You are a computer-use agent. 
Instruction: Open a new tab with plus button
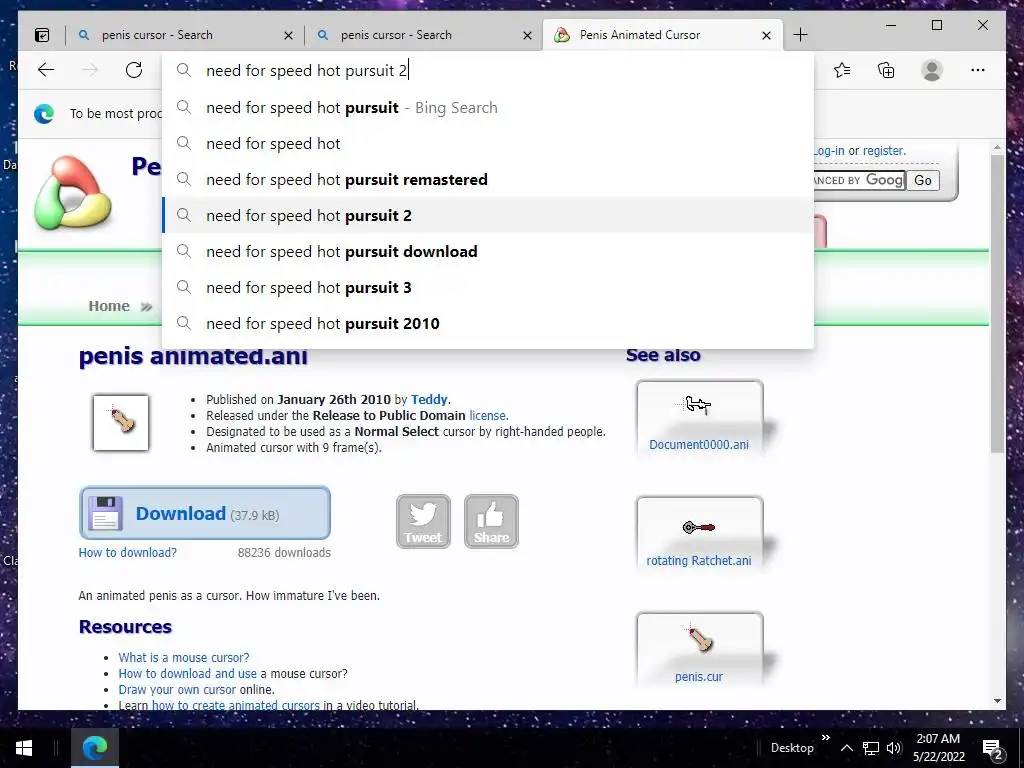click(800, 35)
